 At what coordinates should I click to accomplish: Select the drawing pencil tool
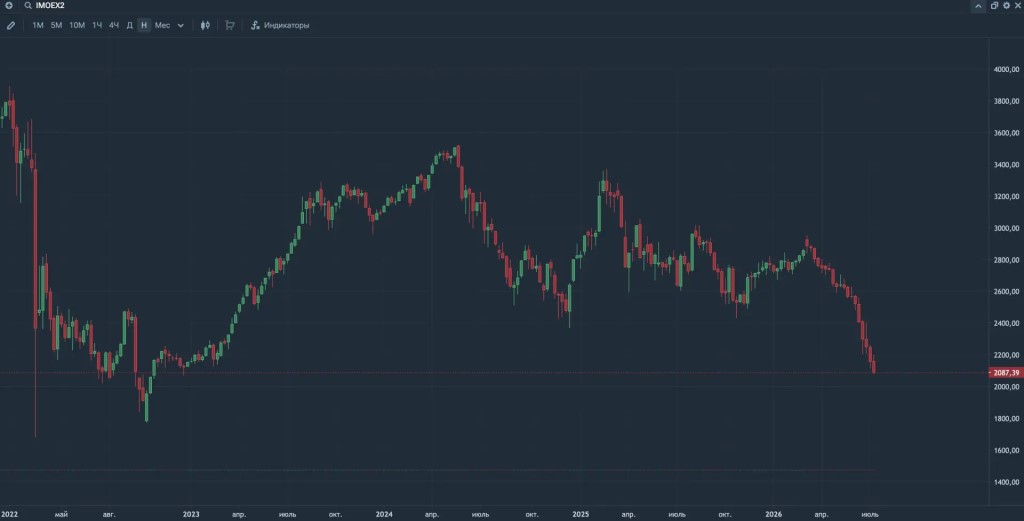[10, 25]
